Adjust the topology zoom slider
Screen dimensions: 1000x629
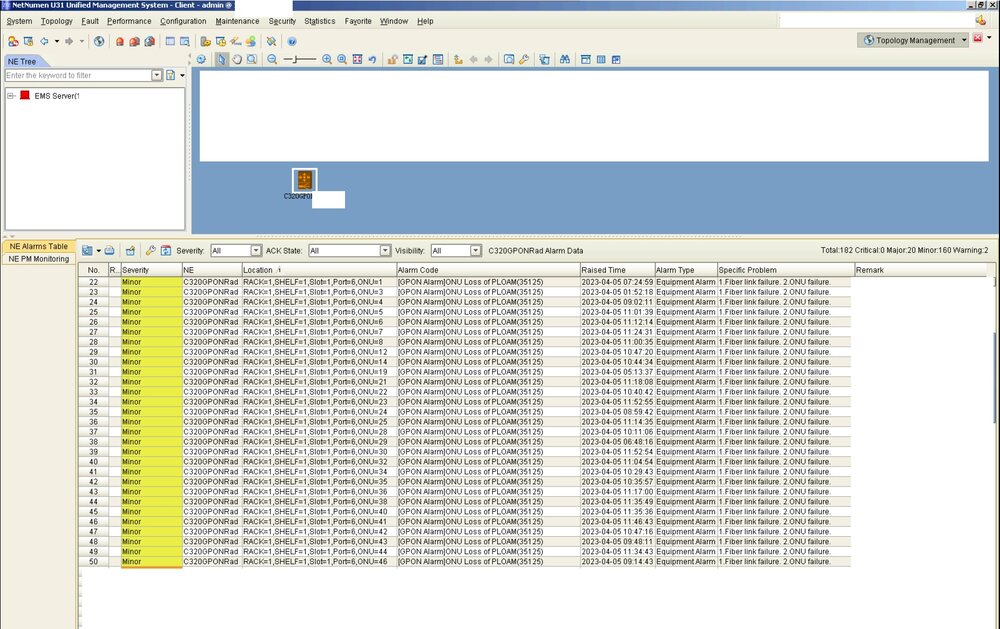tap(299, 60)
